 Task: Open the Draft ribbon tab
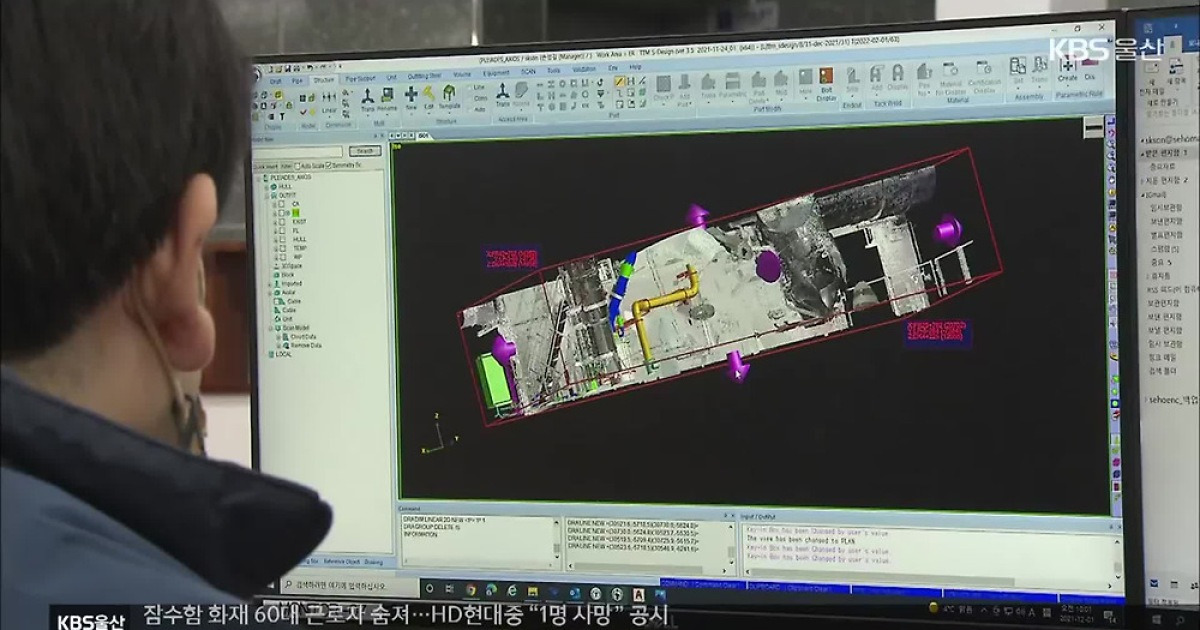[275, 81]
